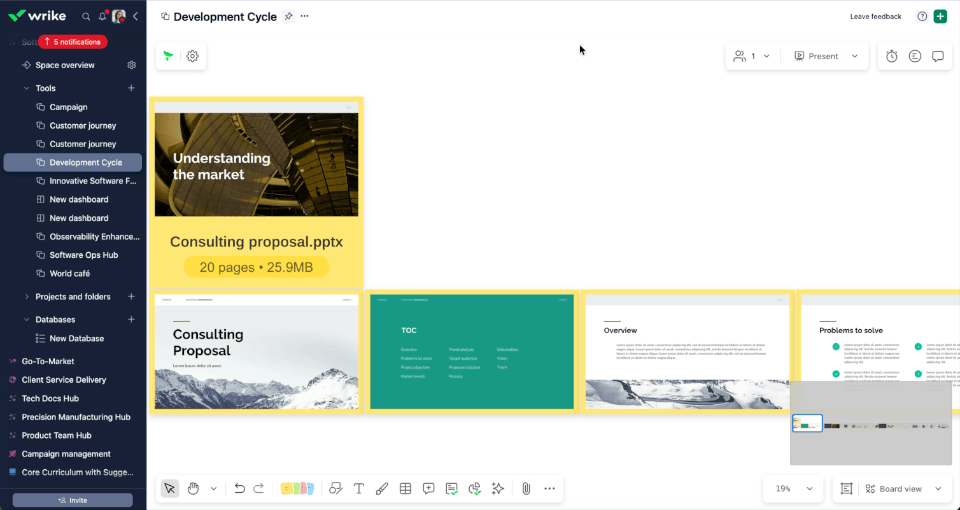The height and width of the screenshot is (510, 960).
Task: Open the 19% zoom level dropdown
Action: (x=793, y=489)
